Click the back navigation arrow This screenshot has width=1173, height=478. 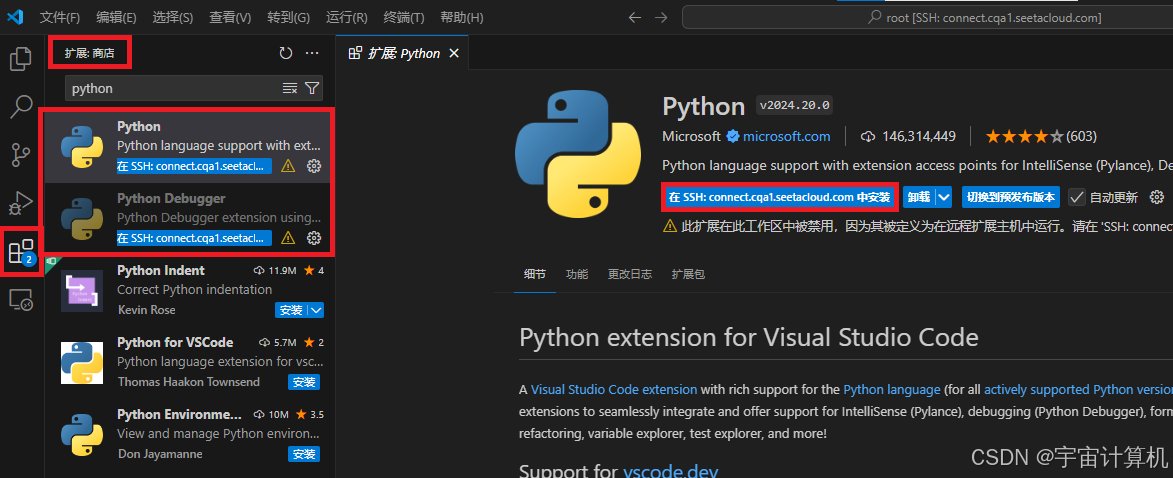click(634, 17)
